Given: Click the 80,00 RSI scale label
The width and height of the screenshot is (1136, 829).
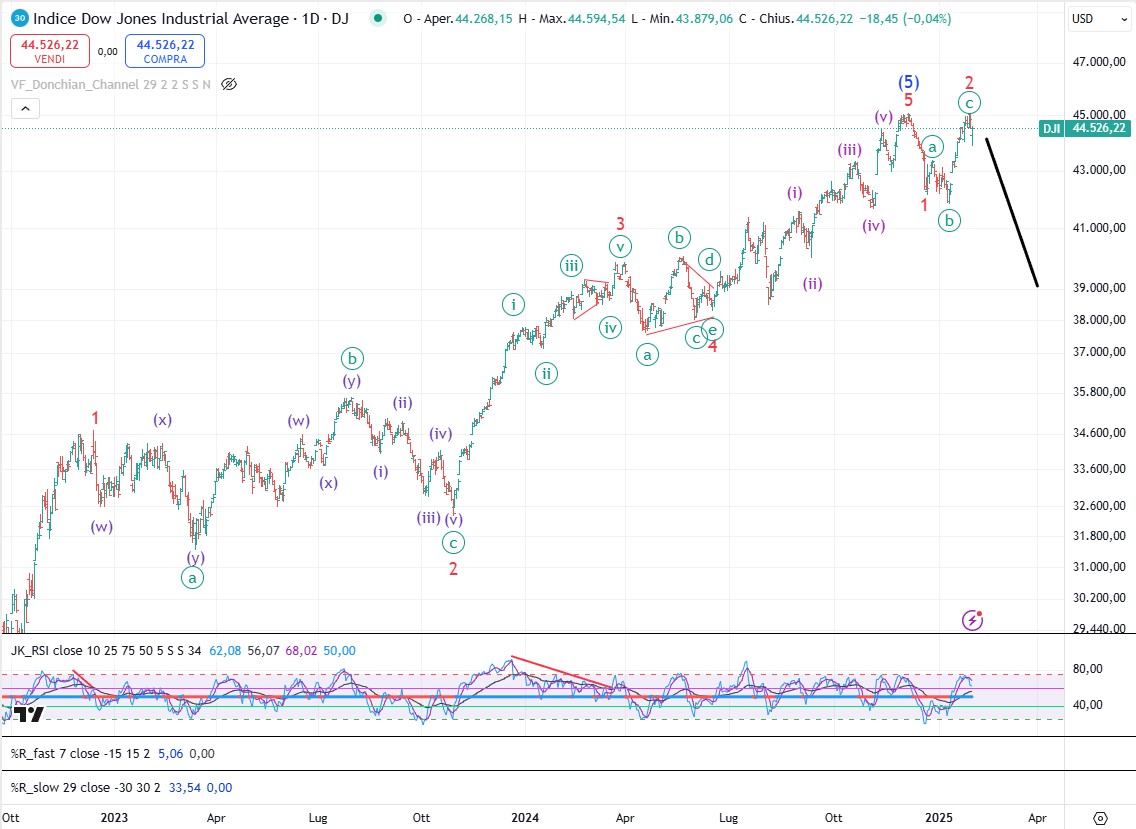Looking at the screenshot, I should tap(1087, 669).
